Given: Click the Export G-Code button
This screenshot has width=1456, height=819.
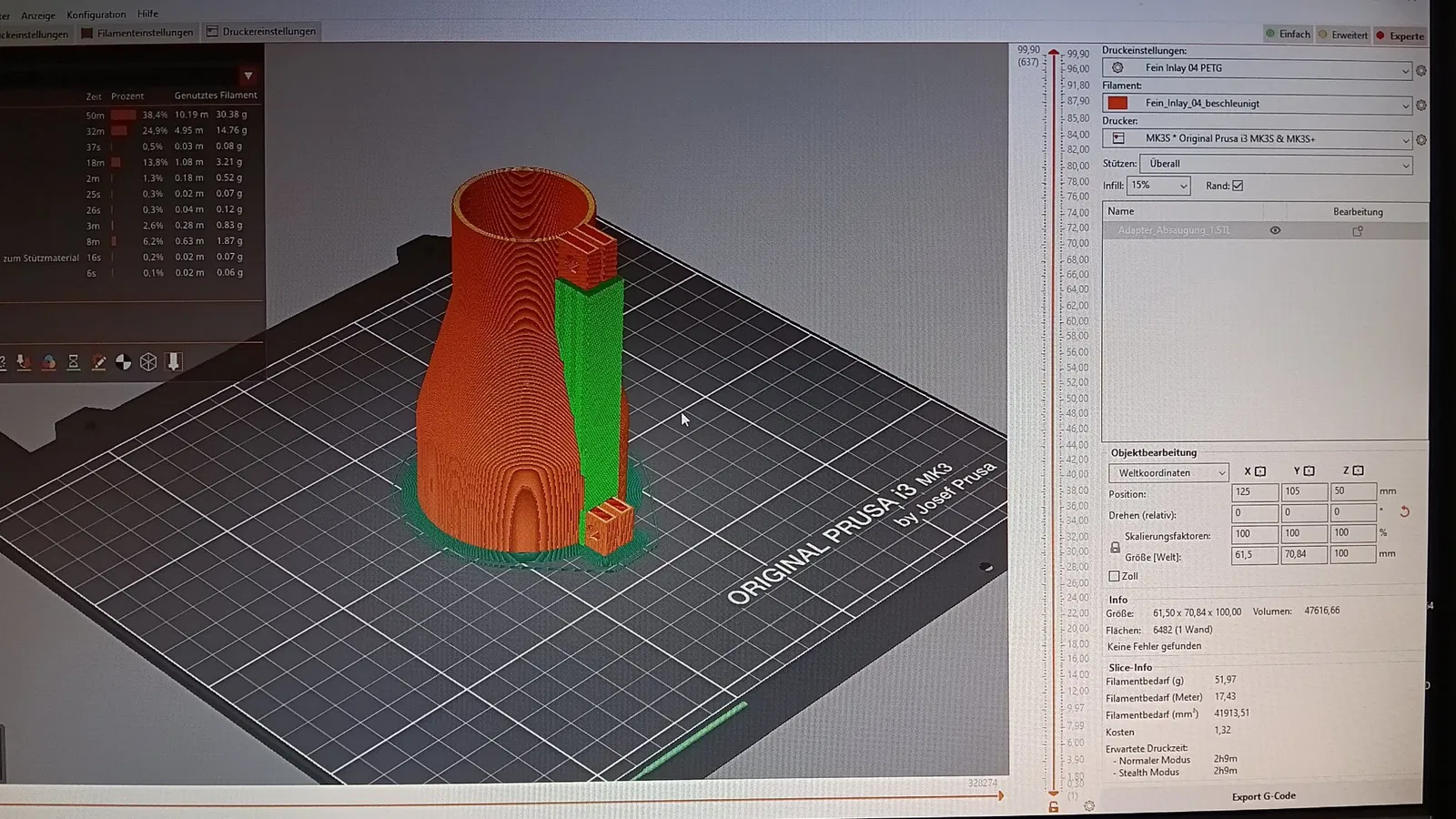Looking at the screenshot, I should click(1264, 796).
